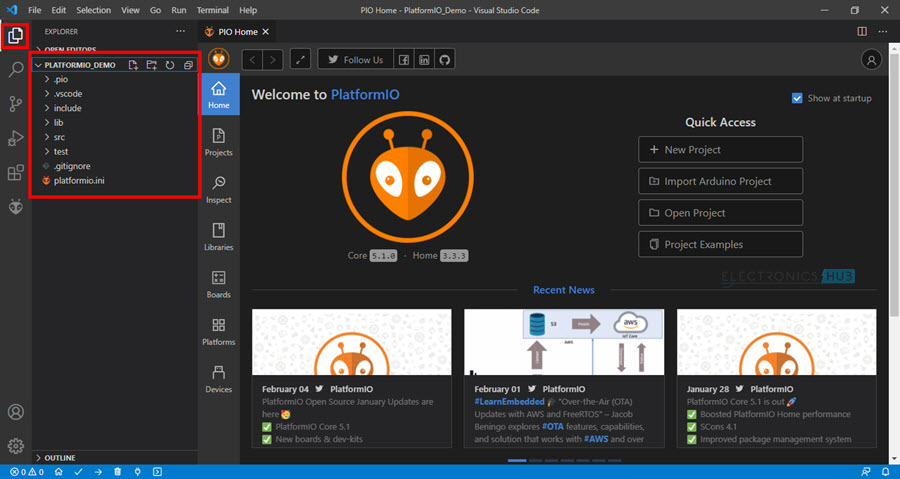Collapse the PLATFORMIO_DEMO project root

(x=79, y=65)
